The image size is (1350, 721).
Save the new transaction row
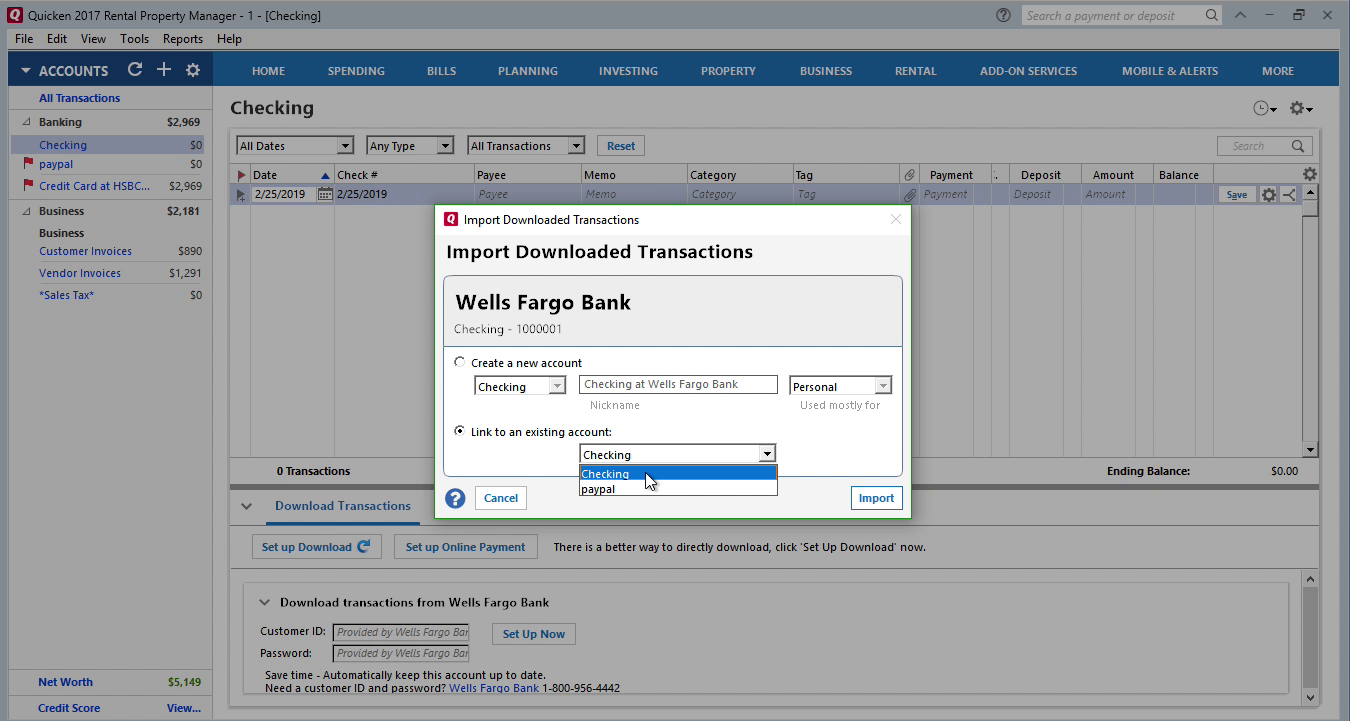tap(1237, 195)
